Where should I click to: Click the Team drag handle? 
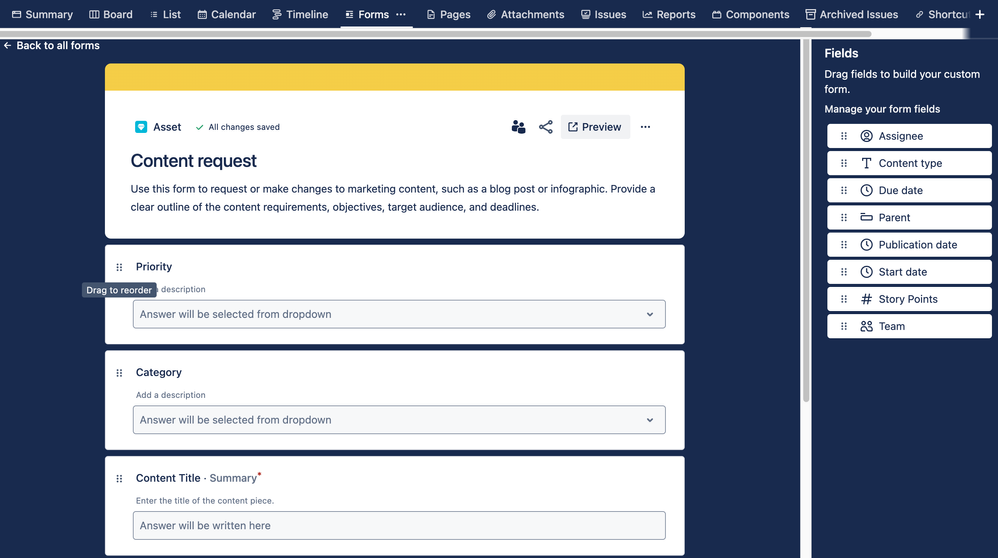point(844,326)
